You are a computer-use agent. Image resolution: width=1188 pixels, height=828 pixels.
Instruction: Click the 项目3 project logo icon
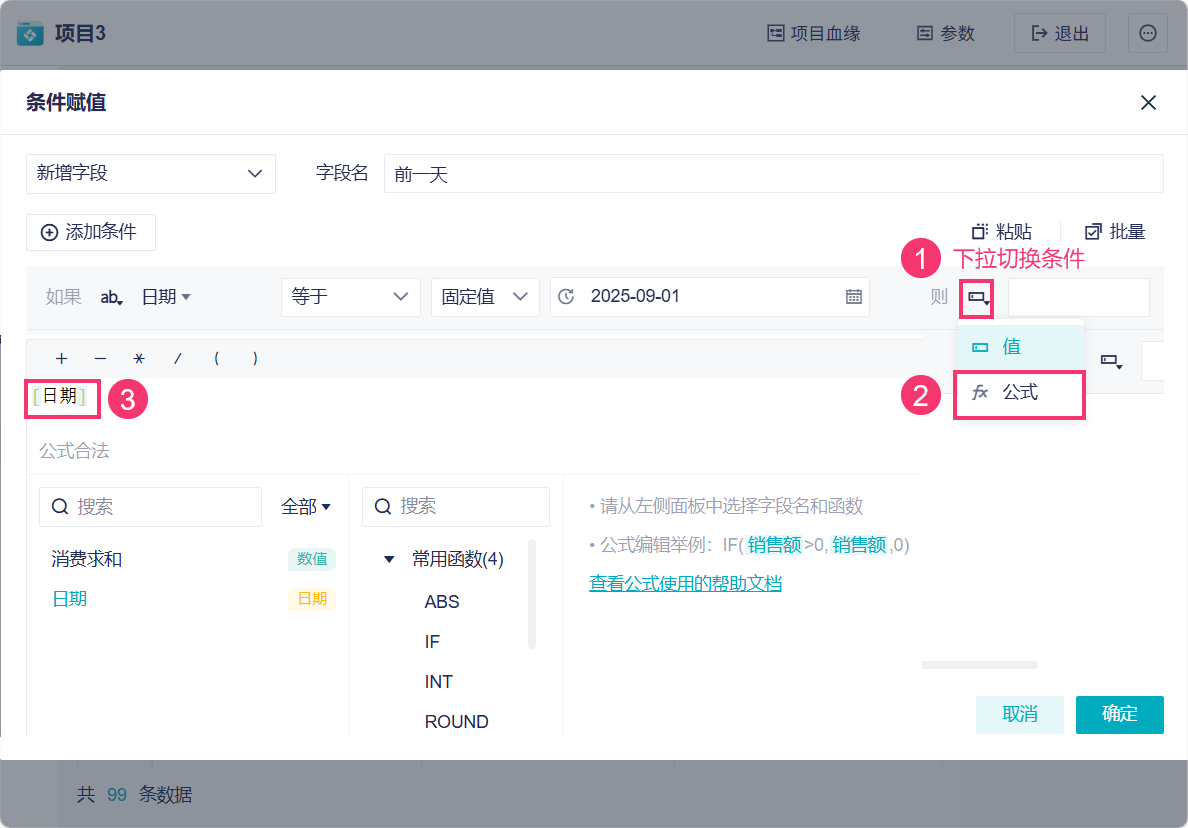tap(30, 33)
